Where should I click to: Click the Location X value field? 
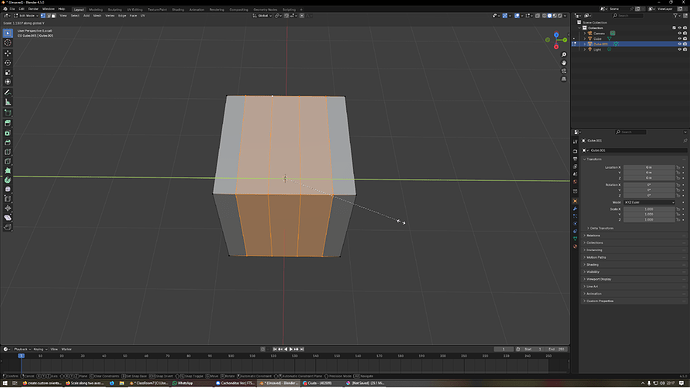(x=649, y=168)
